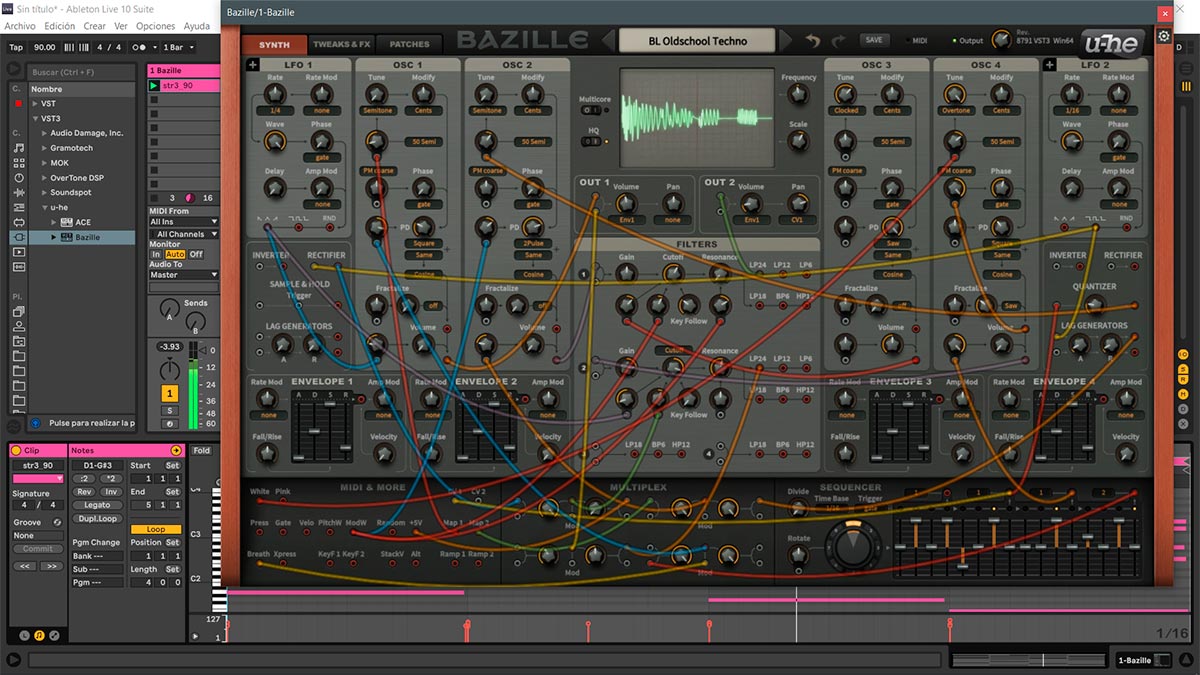Click the Legato button
The image size is (1200, 675).
click(x=98, y=505)
